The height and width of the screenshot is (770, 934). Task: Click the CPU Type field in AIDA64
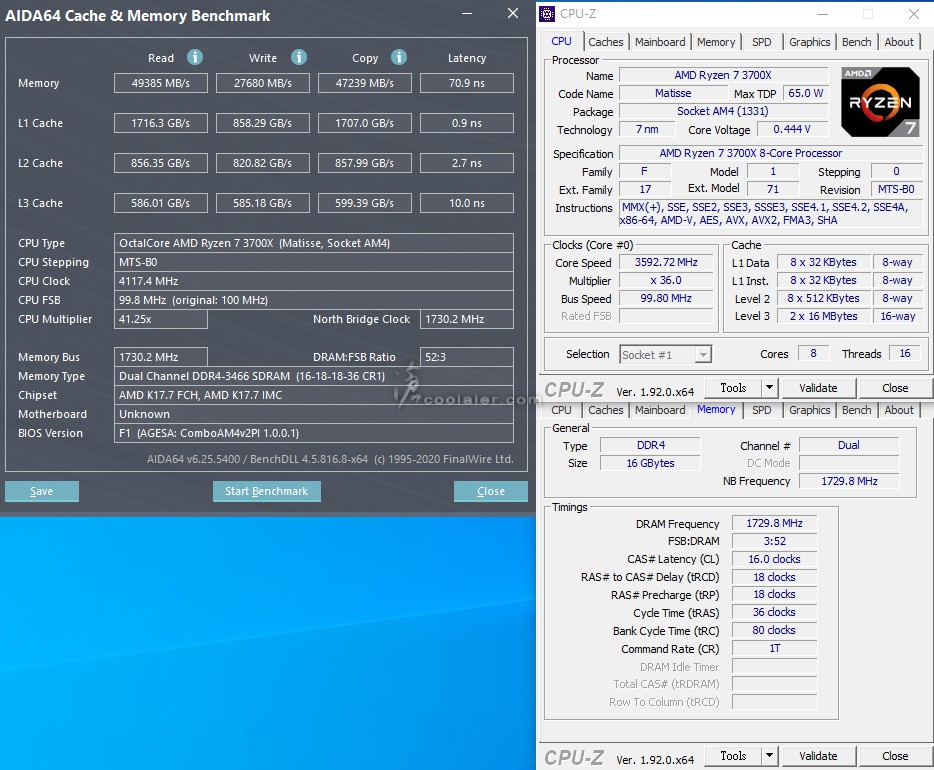314,243
